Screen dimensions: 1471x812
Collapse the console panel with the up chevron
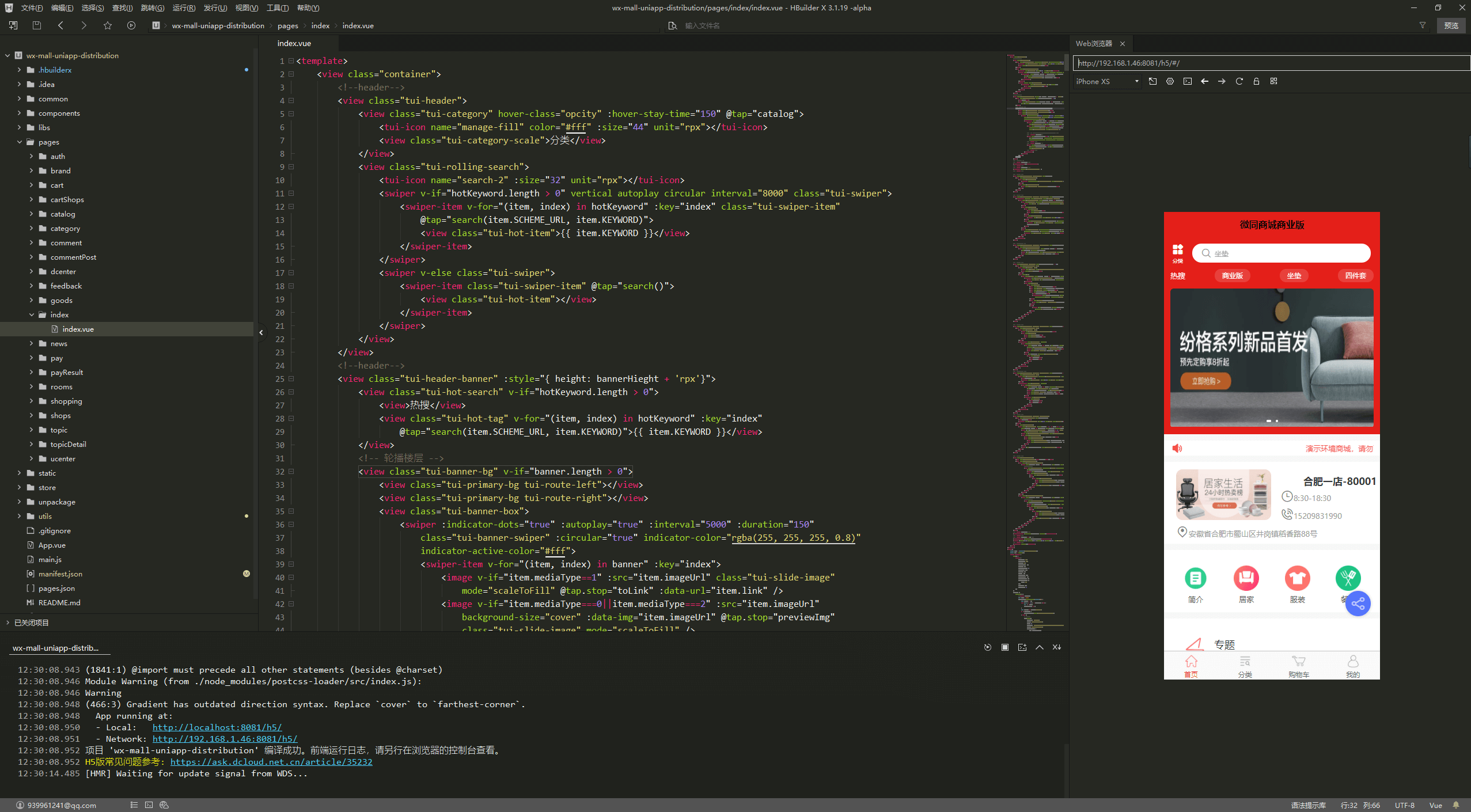click(1039, 647)
